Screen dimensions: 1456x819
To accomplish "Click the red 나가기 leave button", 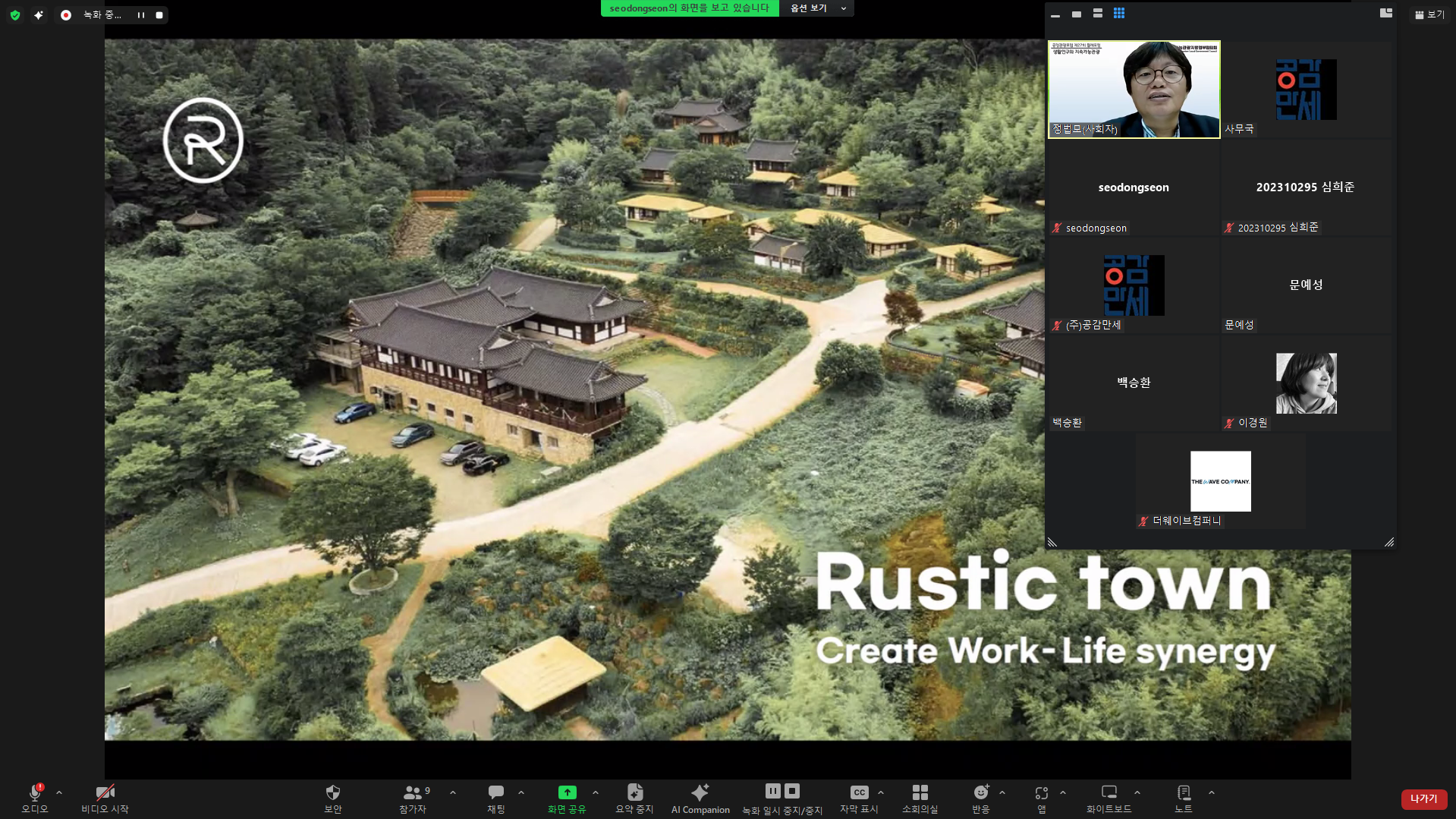I will pyautogui.click(x=1423, y=799).
